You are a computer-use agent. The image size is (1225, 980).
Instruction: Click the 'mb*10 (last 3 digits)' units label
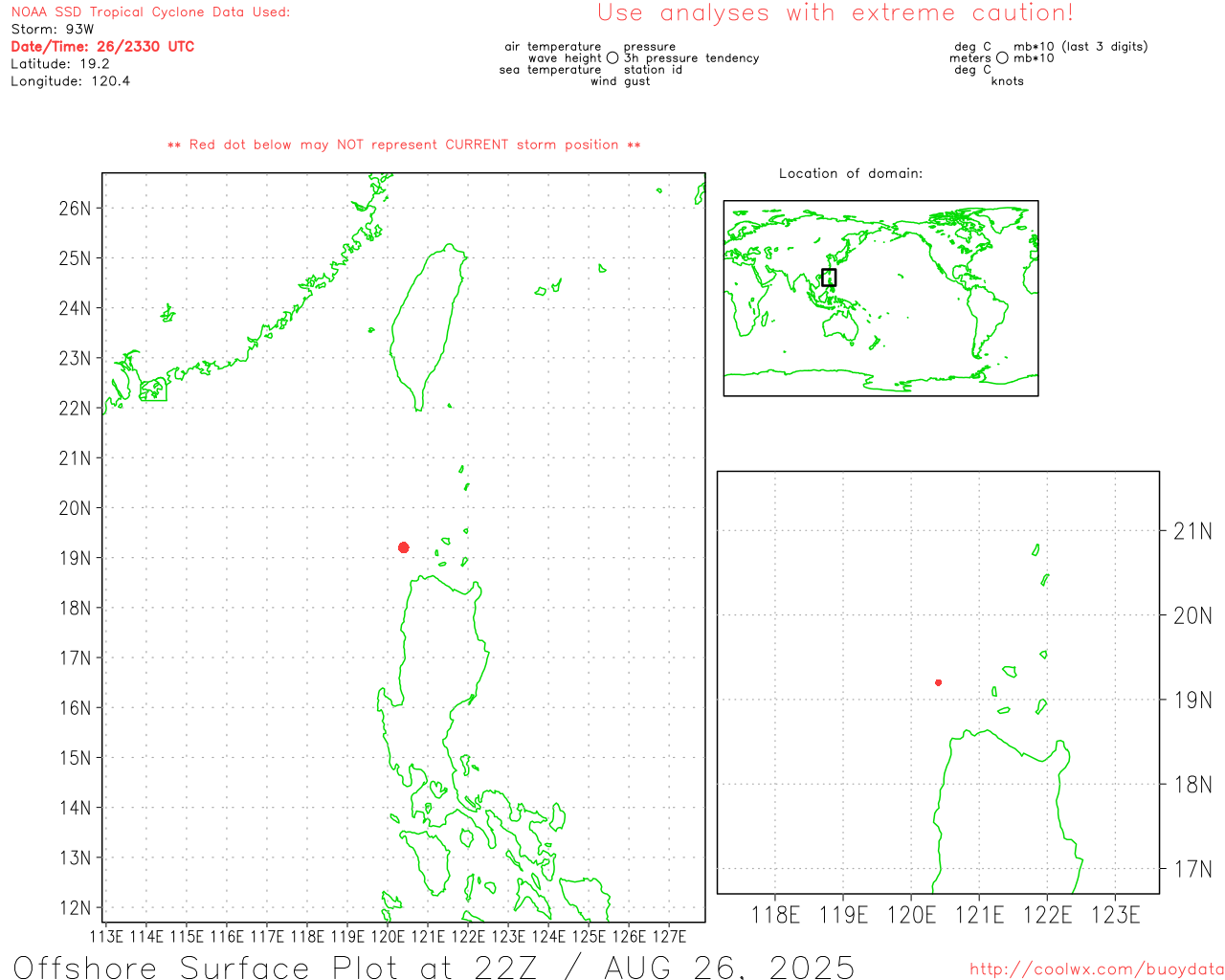(1080, 47)
